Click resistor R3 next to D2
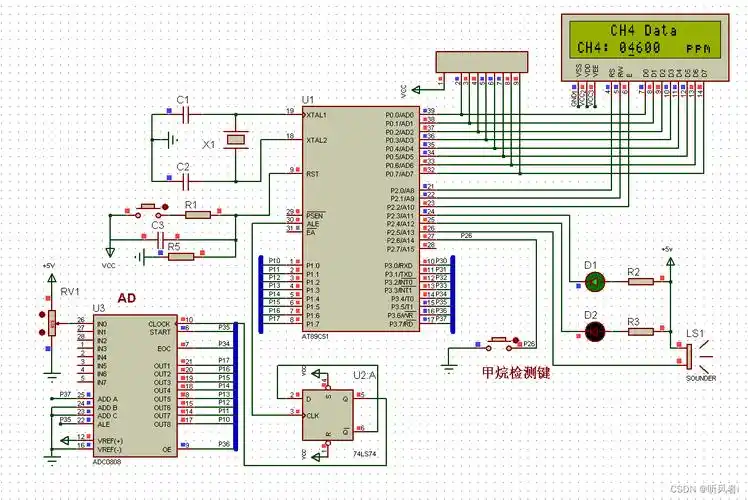This screenshot has width=748, height=500. pyautogui.click(x=640, y=331)
